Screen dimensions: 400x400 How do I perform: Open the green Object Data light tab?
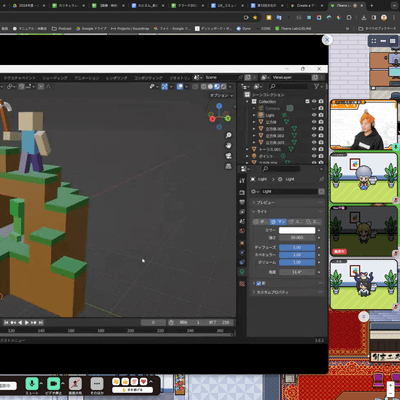click(242, 272)
